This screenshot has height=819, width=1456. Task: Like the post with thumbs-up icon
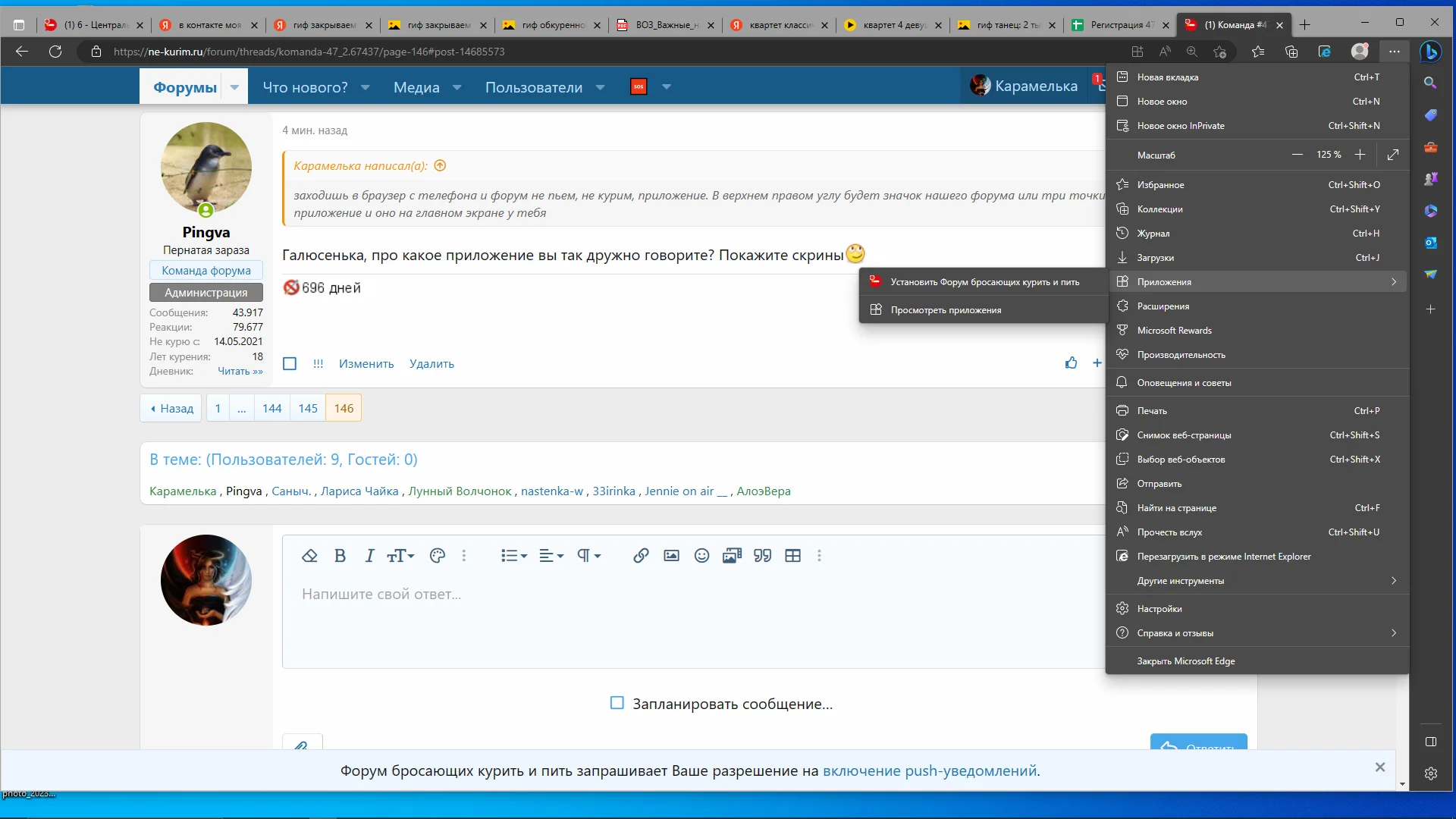click(1071, 363)
